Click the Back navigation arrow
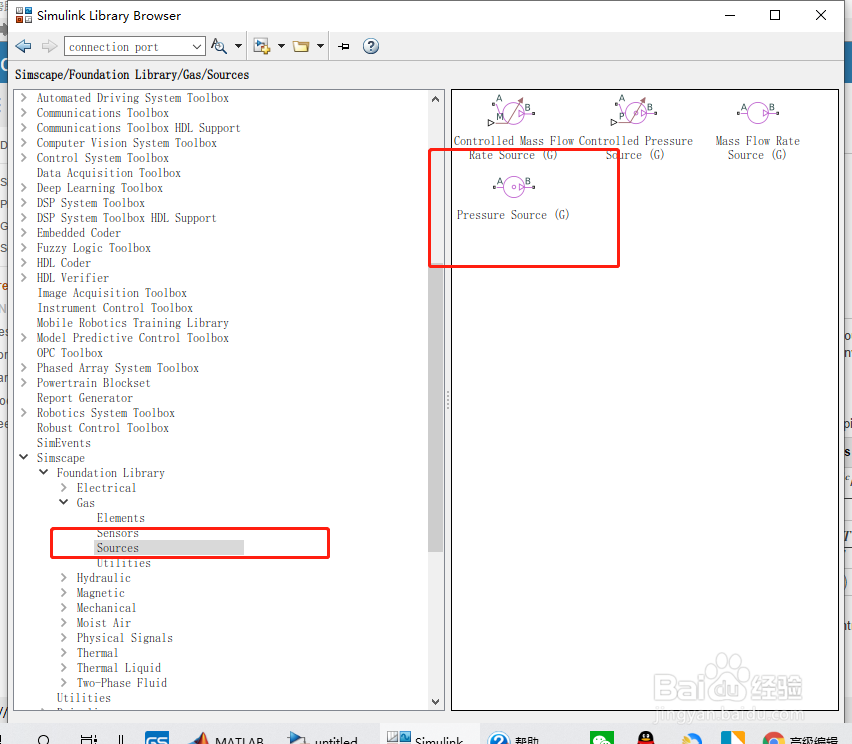The height and width of the screenshot is (744, 852). pyautogui.click(x=23, y=46)
